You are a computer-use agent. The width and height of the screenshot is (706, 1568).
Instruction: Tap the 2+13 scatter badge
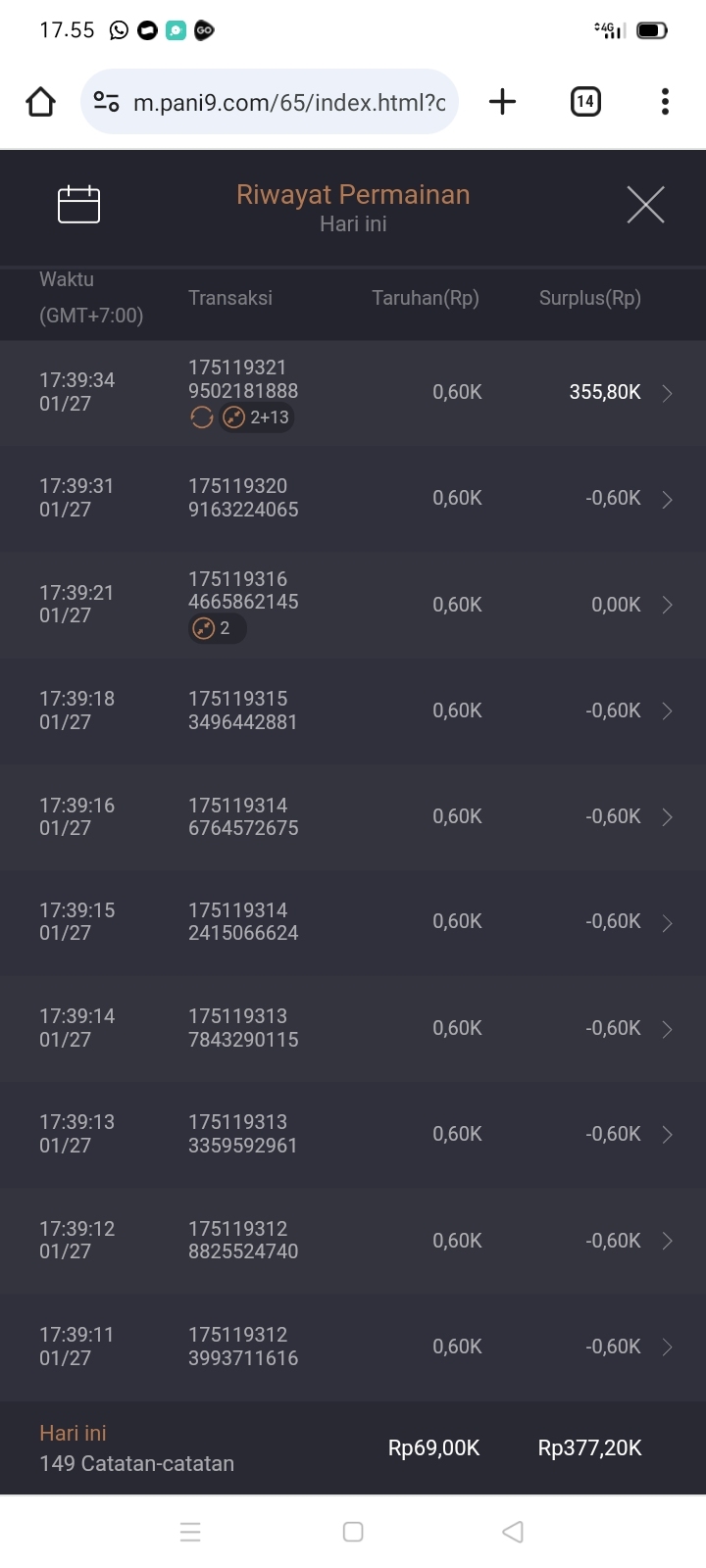(x=257, y=418)
